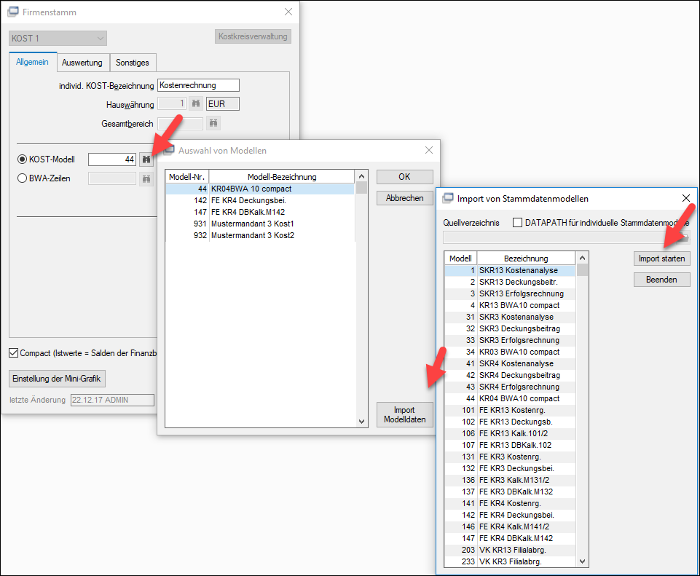This screenshot has width=700, height=576.
Task: Uncheck the Compact Istwerte checkbox
Action: pyautogui.click(x=13, y=353)
